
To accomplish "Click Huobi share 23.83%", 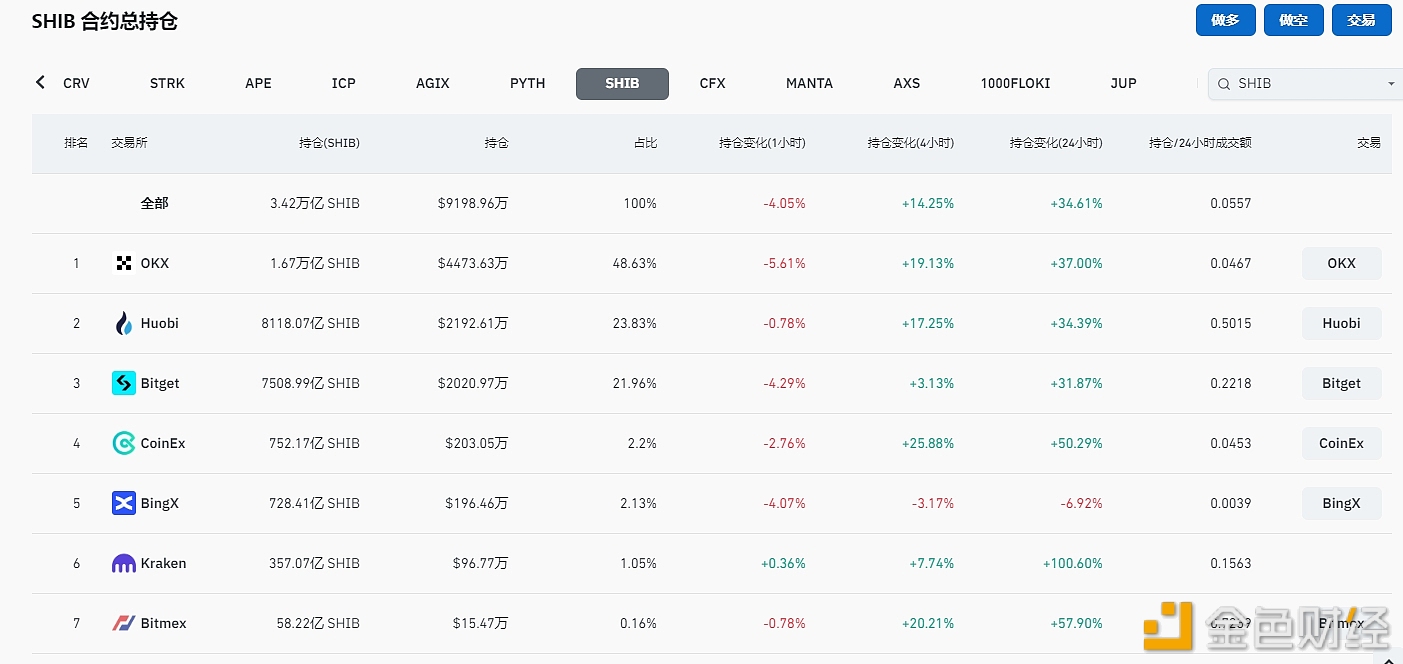I will pos(635,324).
